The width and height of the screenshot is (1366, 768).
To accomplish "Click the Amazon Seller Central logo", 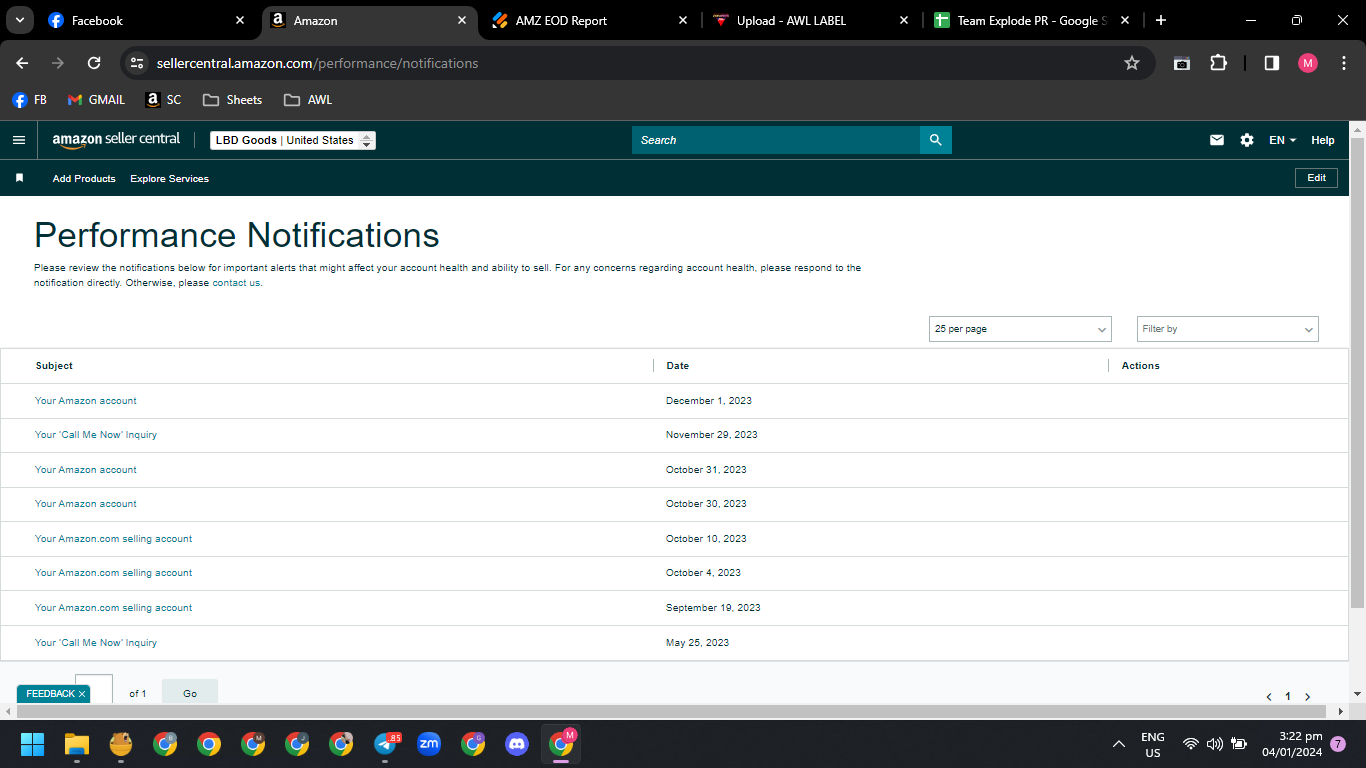I will click(116, 140).
